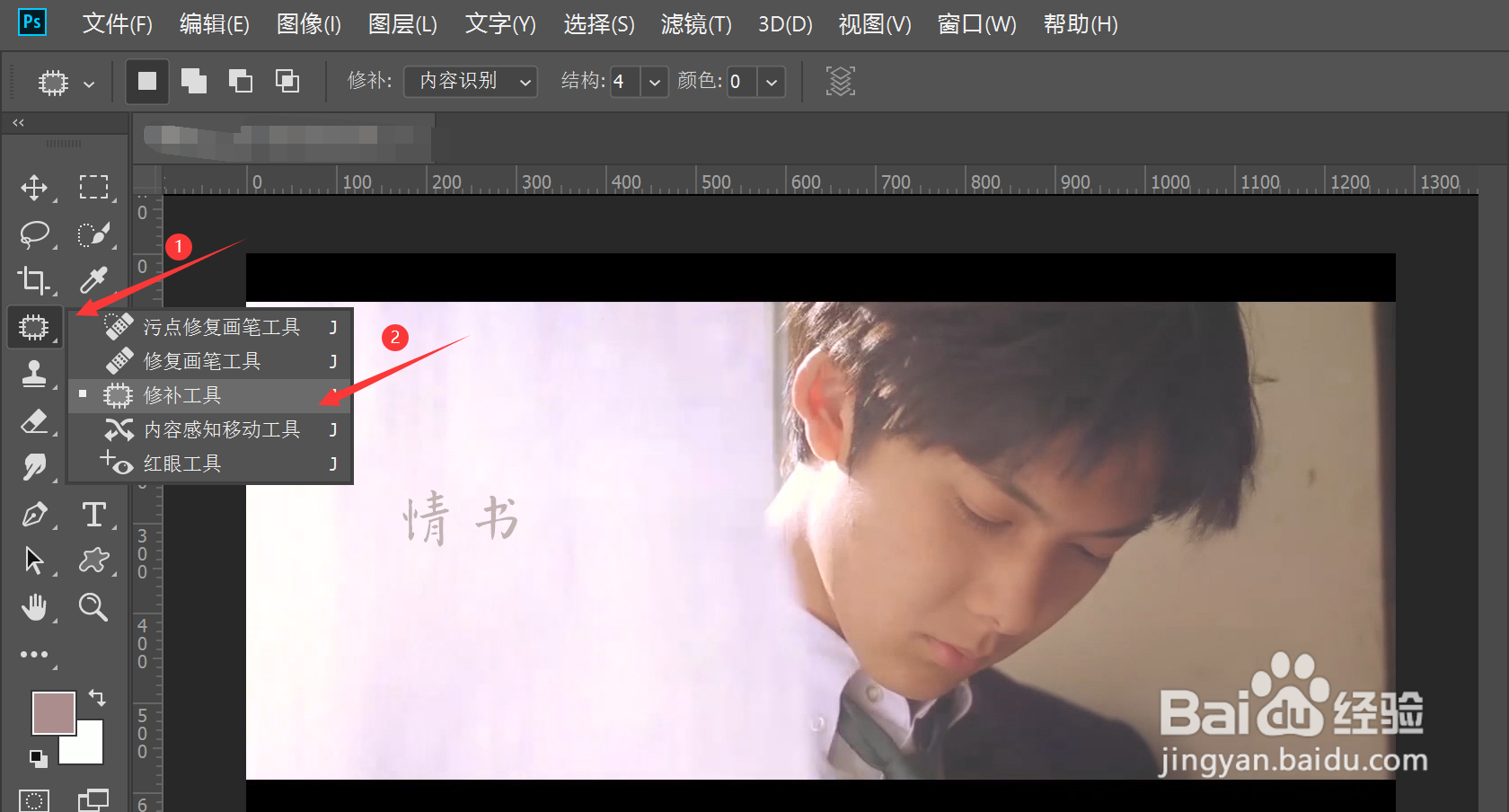Viewport: 1509px width, 812px height.
Task: Open the 视图(V) menu
Action: pyautogui.click(x=875, y=24)
